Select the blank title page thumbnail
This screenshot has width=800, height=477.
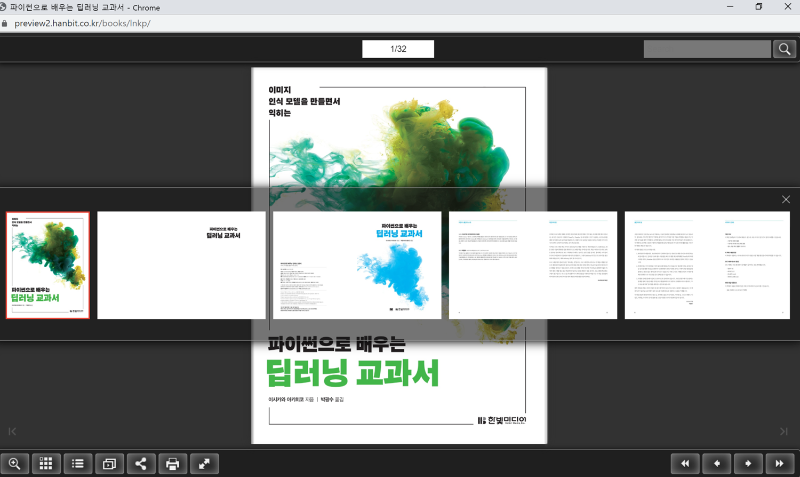coord(182,265)
